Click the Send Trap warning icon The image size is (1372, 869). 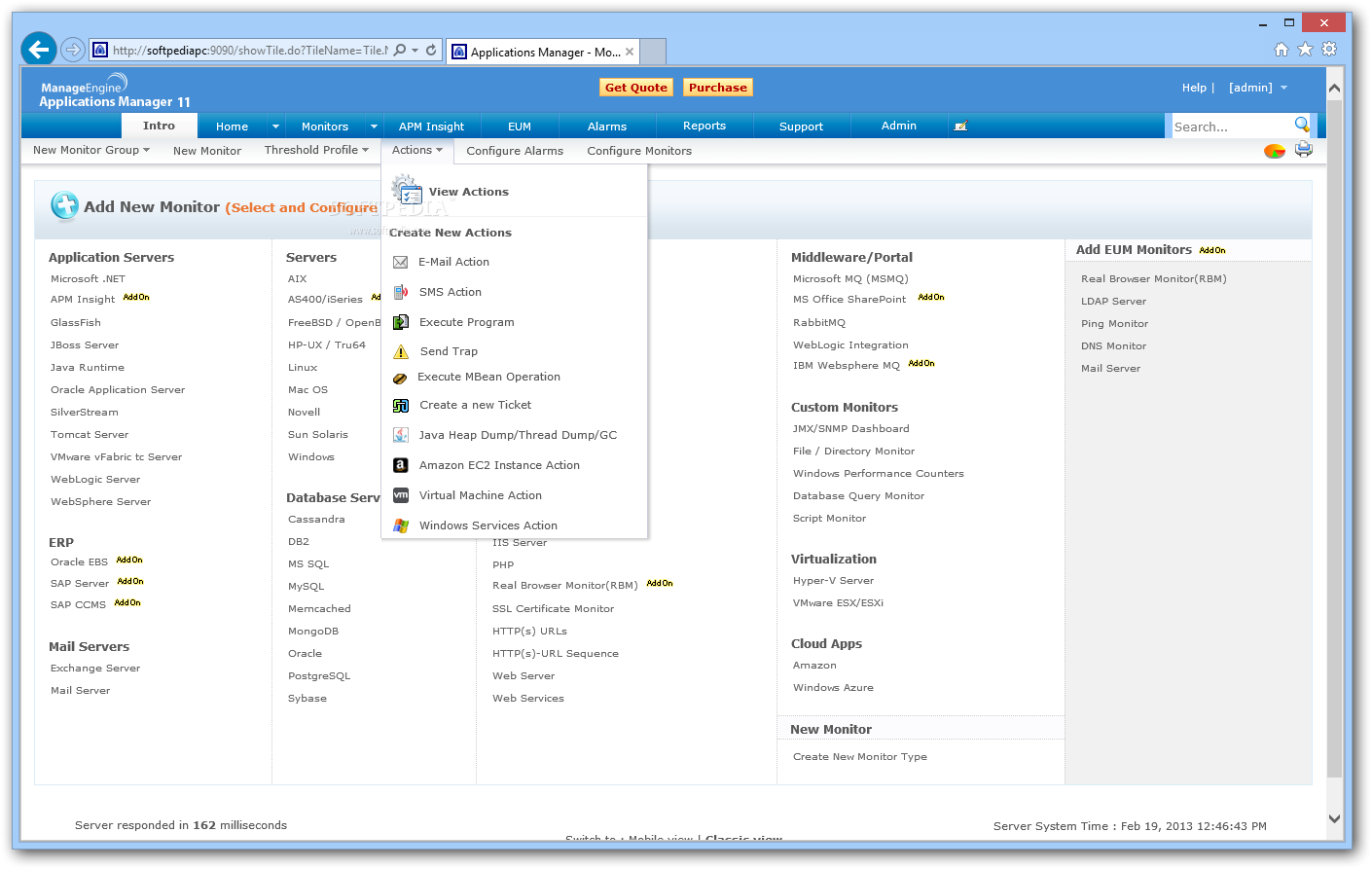click(x=400, y=351)
